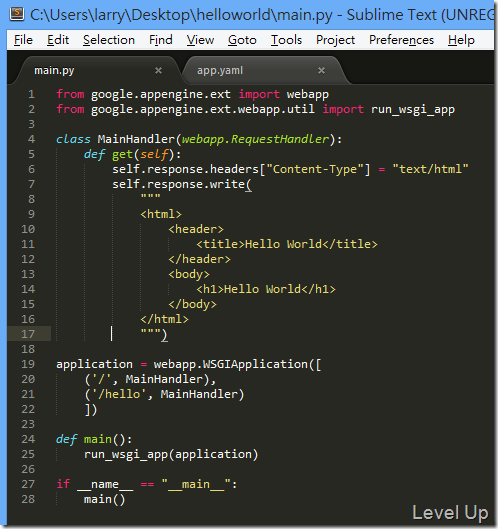
Task: Click the word 'webapp' on line 1
Action: (308, 95)
